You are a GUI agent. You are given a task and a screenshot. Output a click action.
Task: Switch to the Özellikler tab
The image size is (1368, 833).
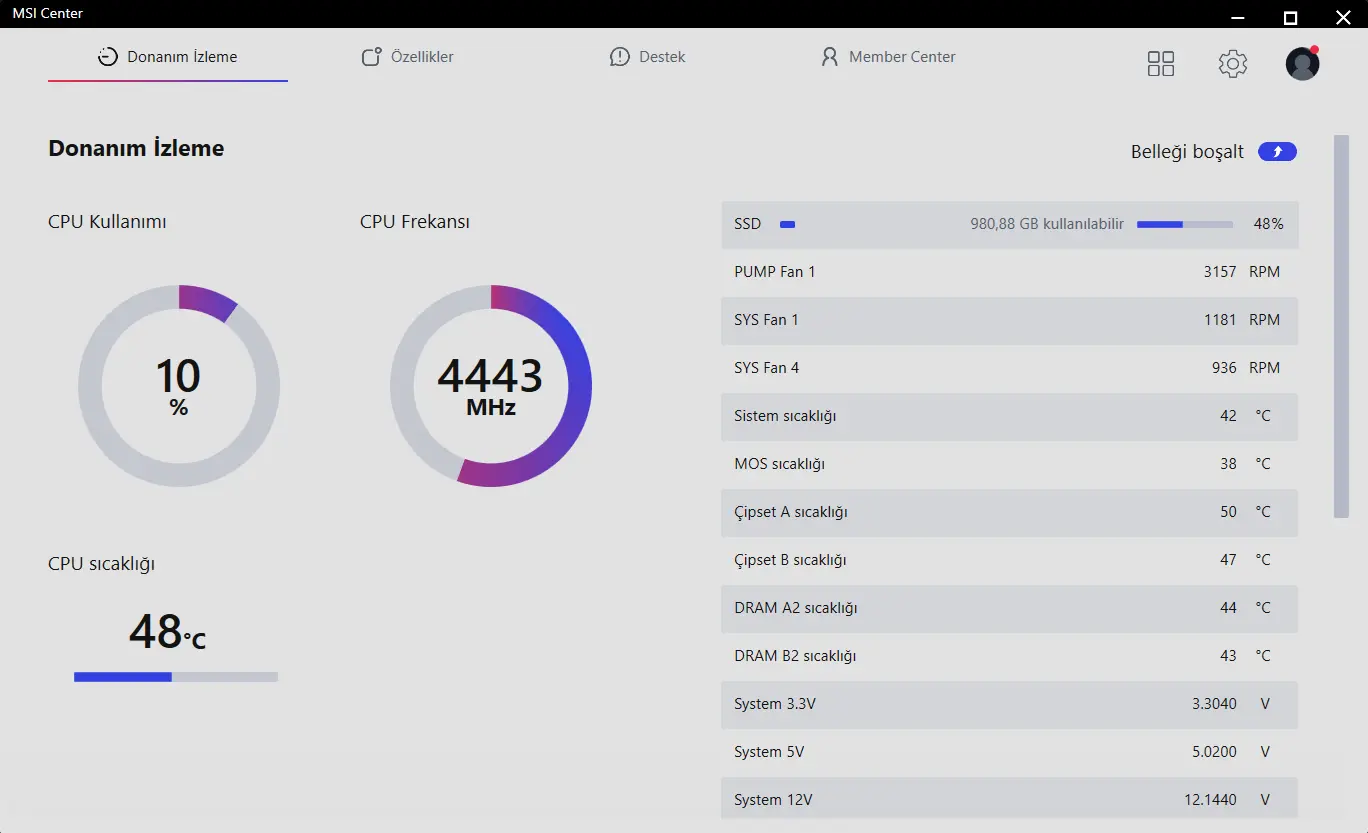coord(408,57)
